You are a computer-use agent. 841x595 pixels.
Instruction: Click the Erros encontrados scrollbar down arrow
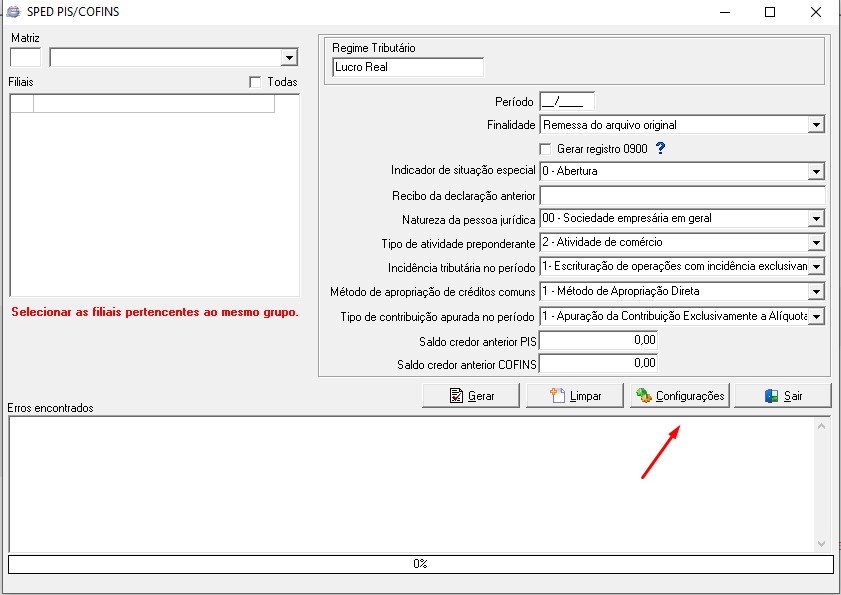tap(821, 544)
